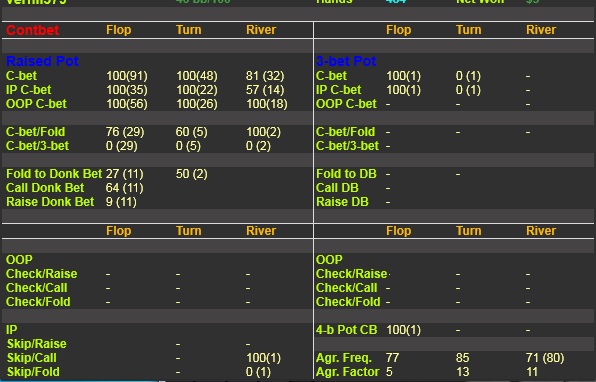
Task: Click Agr. Factor river value '11'
Action: 532,372
